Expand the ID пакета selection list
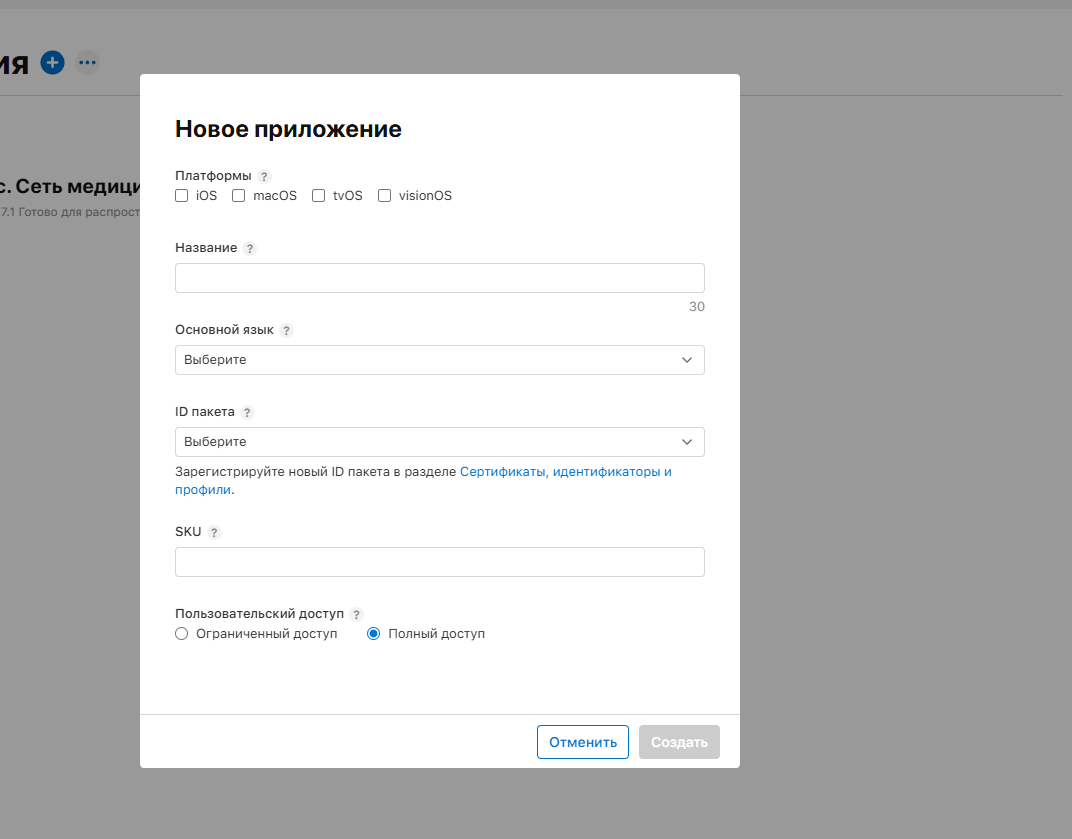The height and width of the screenshot is (839, 1072). click(440, 441)
